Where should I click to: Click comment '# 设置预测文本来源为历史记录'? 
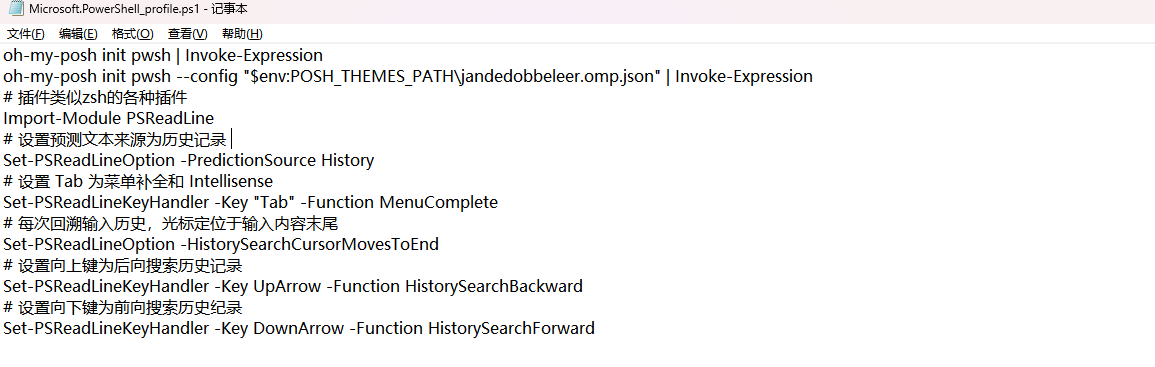coord(114,139)
